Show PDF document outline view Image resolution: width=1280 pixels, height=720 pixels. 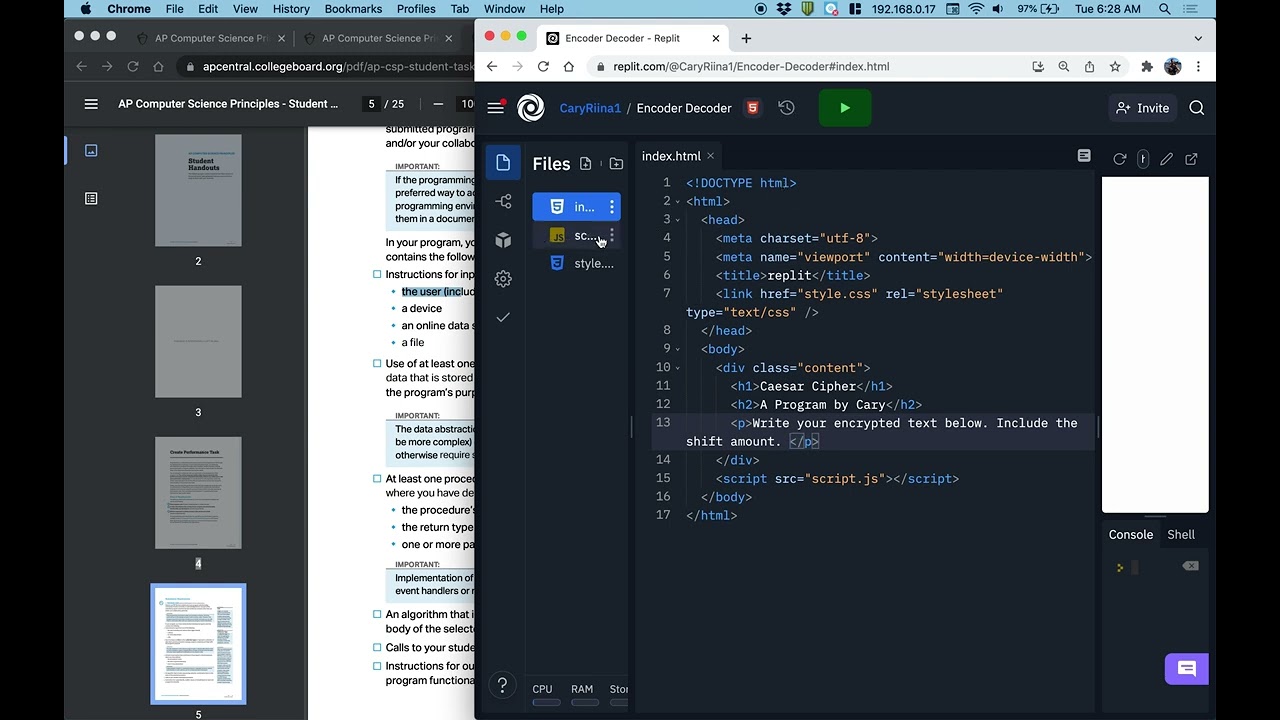91,199
